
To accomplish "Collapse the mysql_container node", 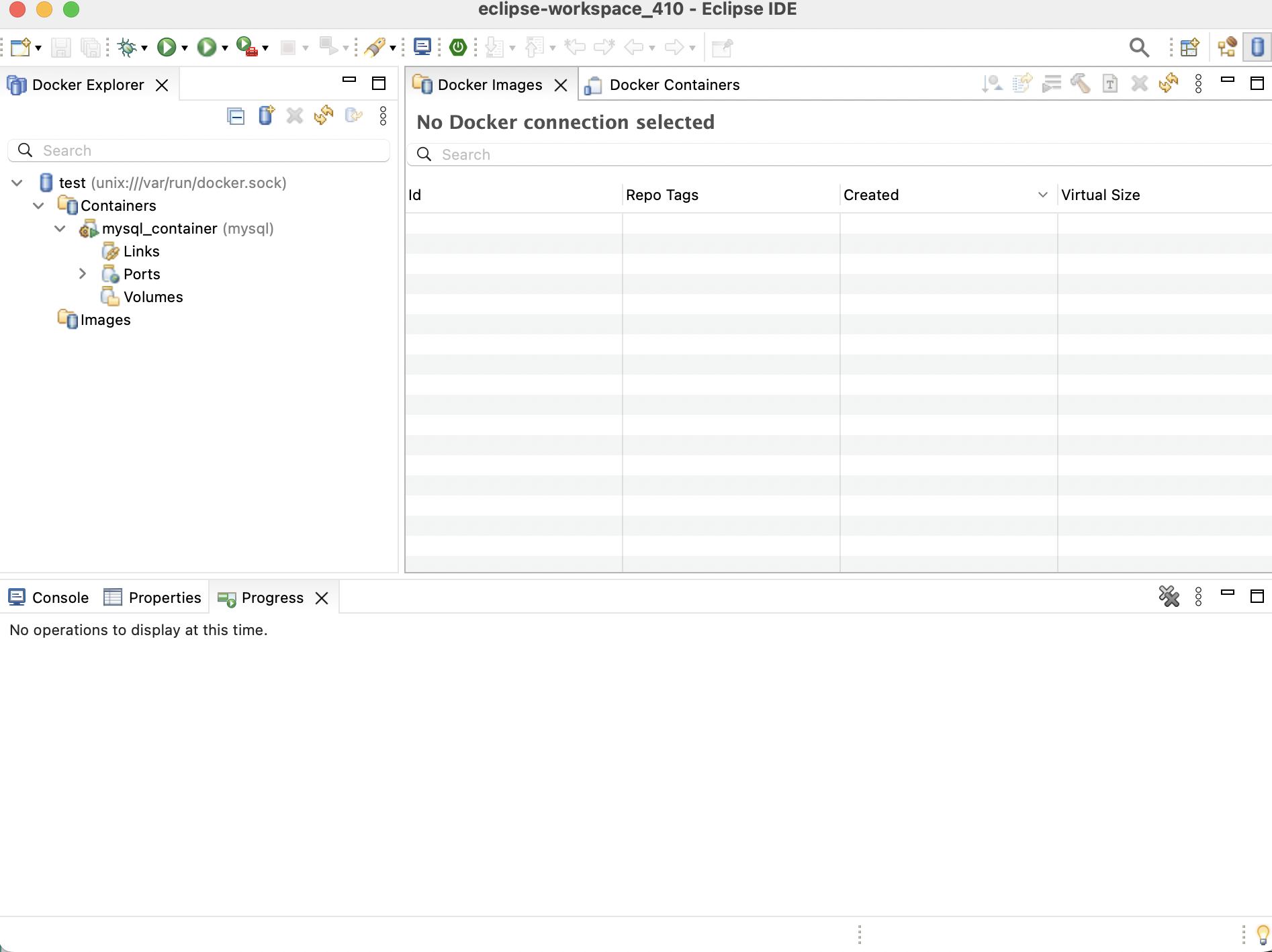I will 60,228.
